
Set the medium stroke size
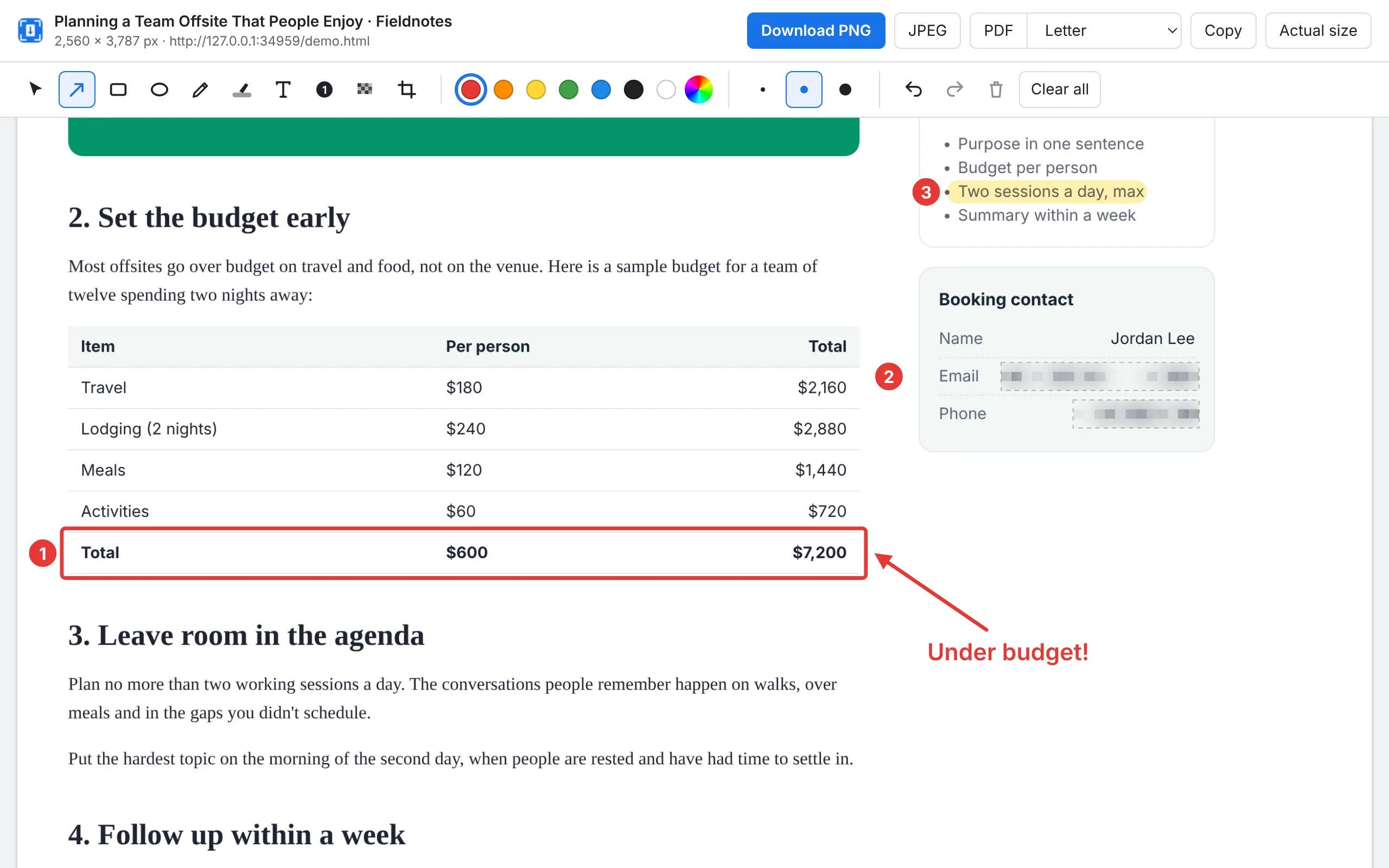tap(804, 89)
